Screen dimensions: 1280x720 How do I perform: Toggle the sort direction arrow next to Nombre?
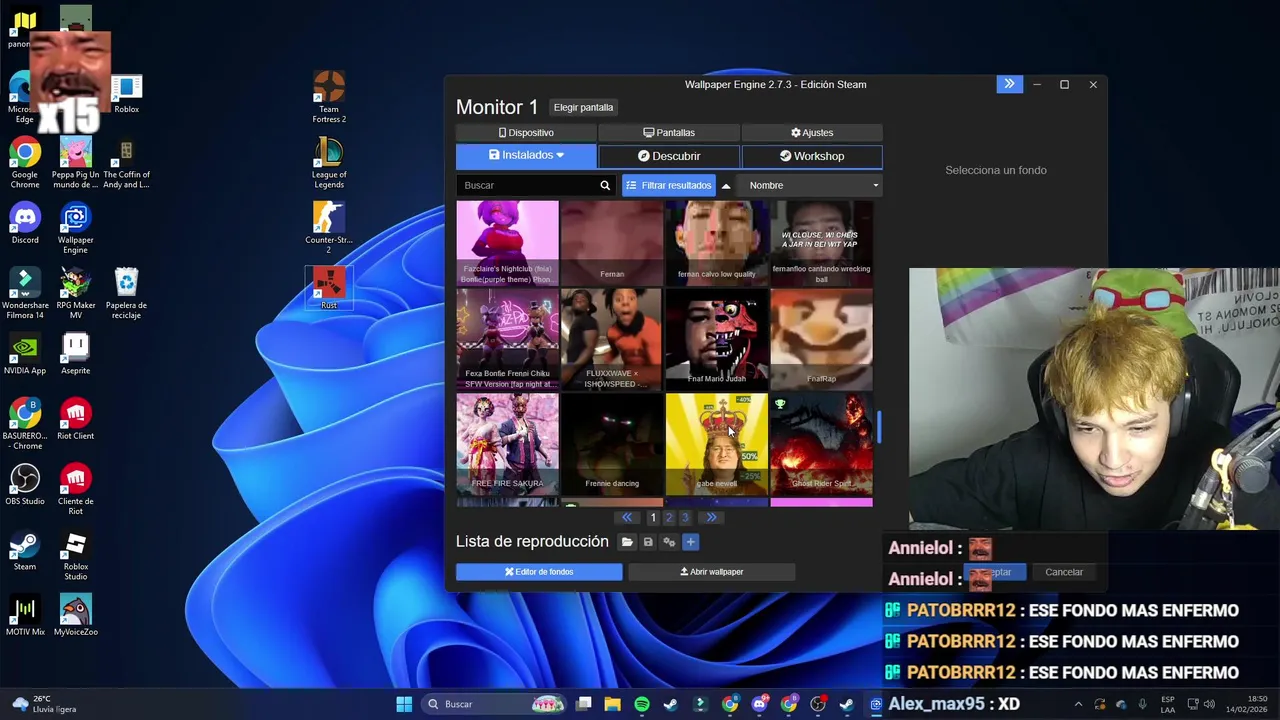tap(726, 185)
